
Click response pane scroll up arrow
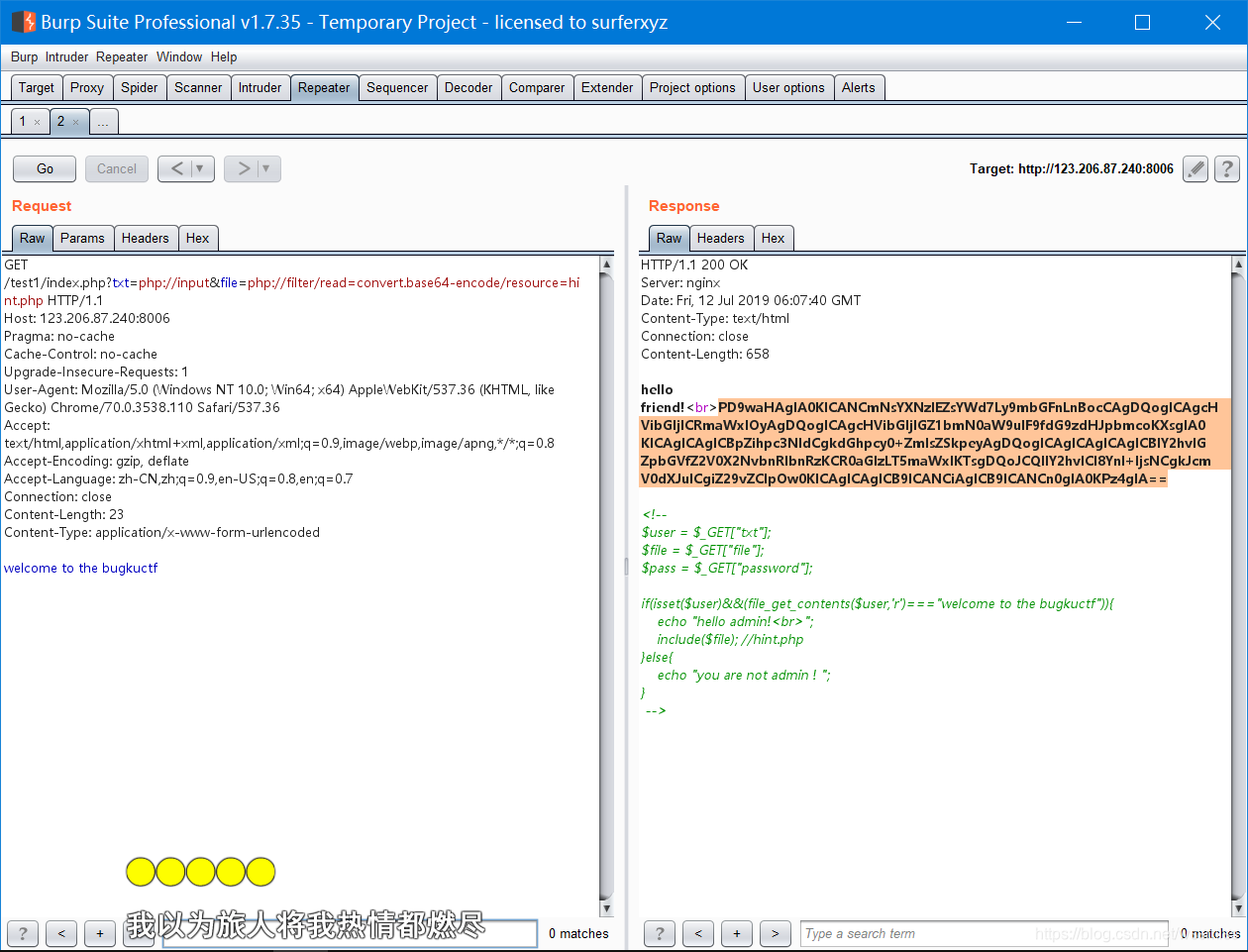tap(1238, 264)
